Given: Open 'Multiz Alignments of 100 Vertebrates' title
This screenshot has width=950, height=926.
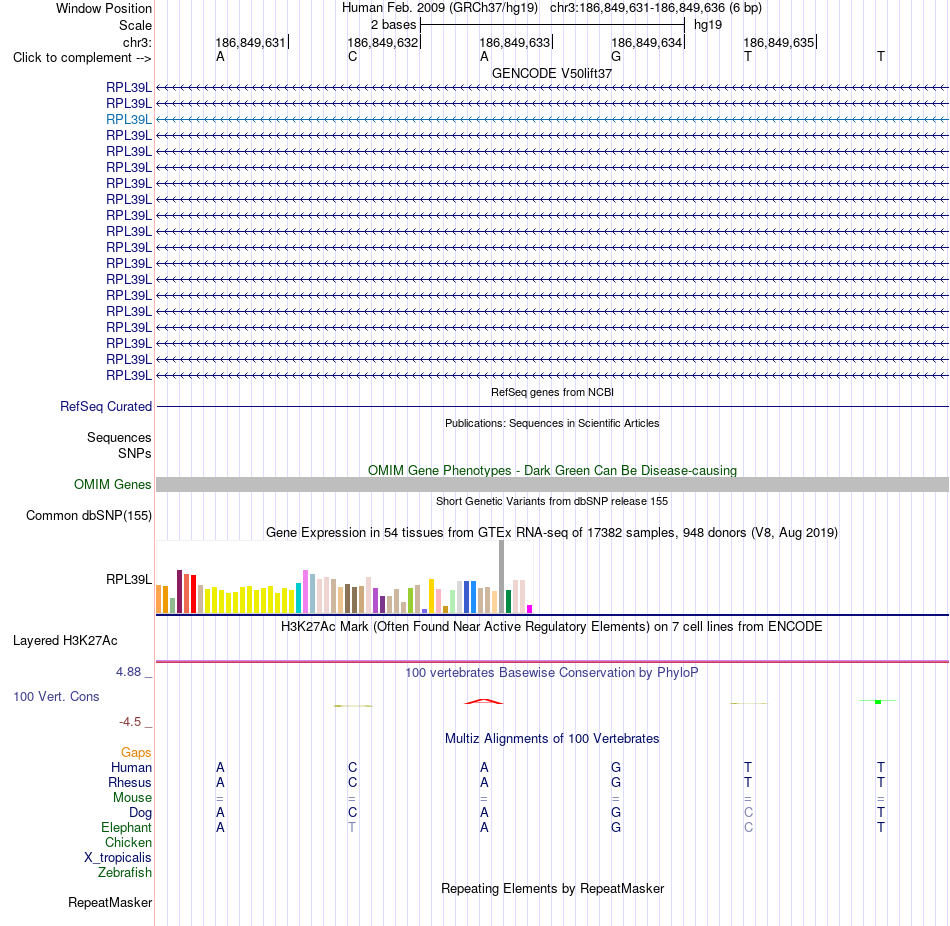Looking at the screenshot, I should point(551,739).
